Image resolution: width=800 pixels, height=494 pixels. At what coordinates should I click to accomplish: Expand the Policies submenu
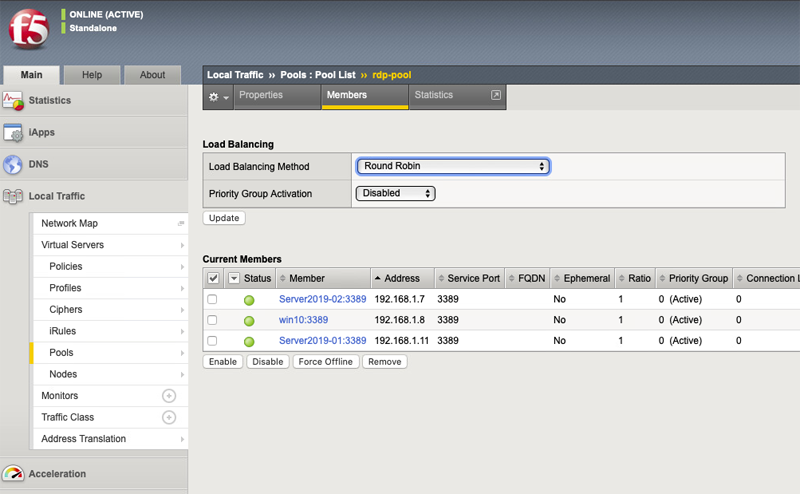point(182,267)
